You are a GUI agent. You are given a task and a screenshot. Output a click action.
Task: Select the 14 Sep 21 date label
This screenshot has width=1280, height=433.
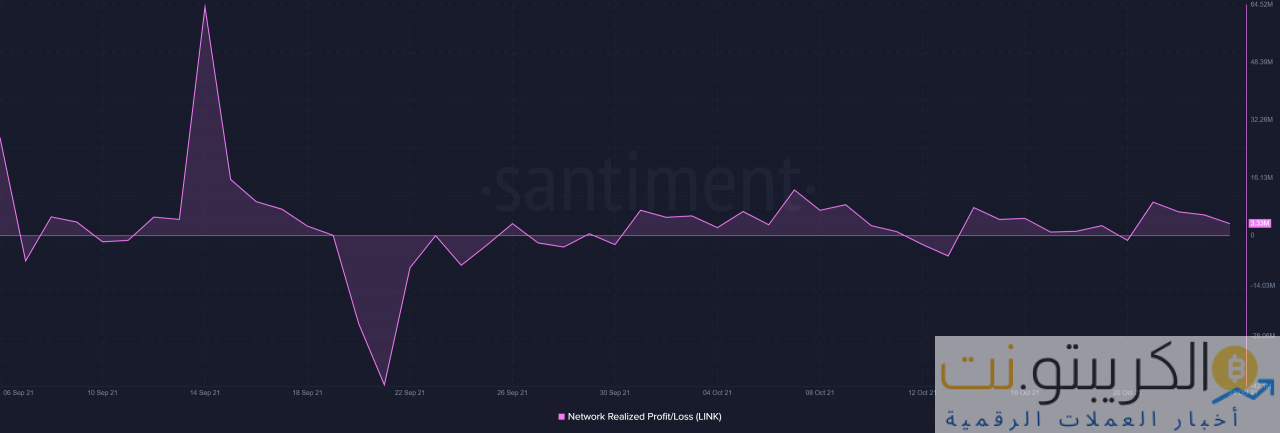[x=205, y=393]
